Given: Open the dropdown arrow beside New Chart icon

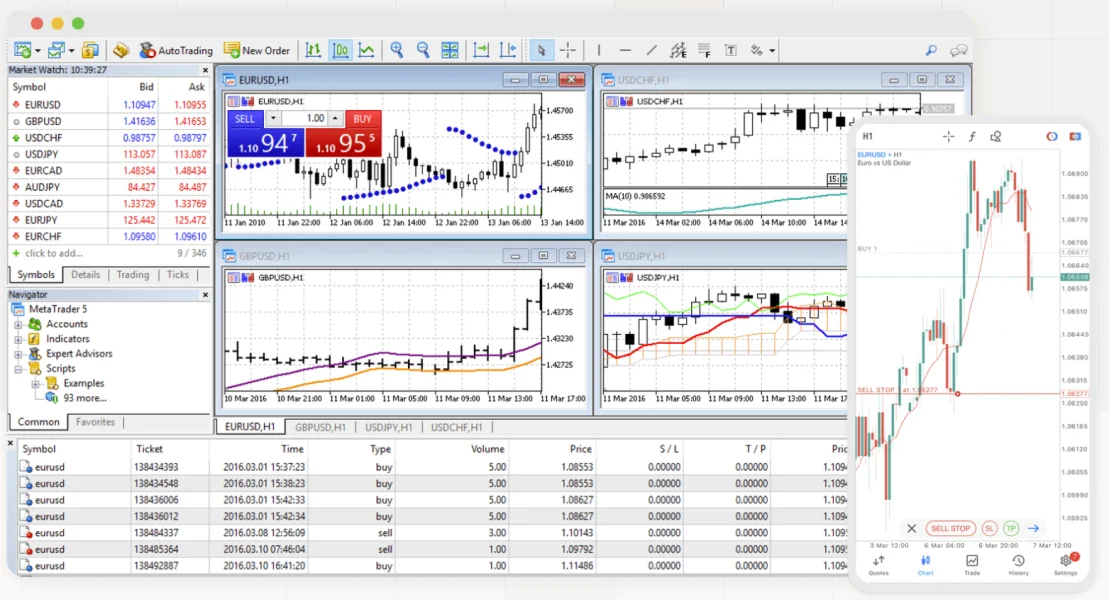Looking at the screenshot, I should tap(37, 51).
